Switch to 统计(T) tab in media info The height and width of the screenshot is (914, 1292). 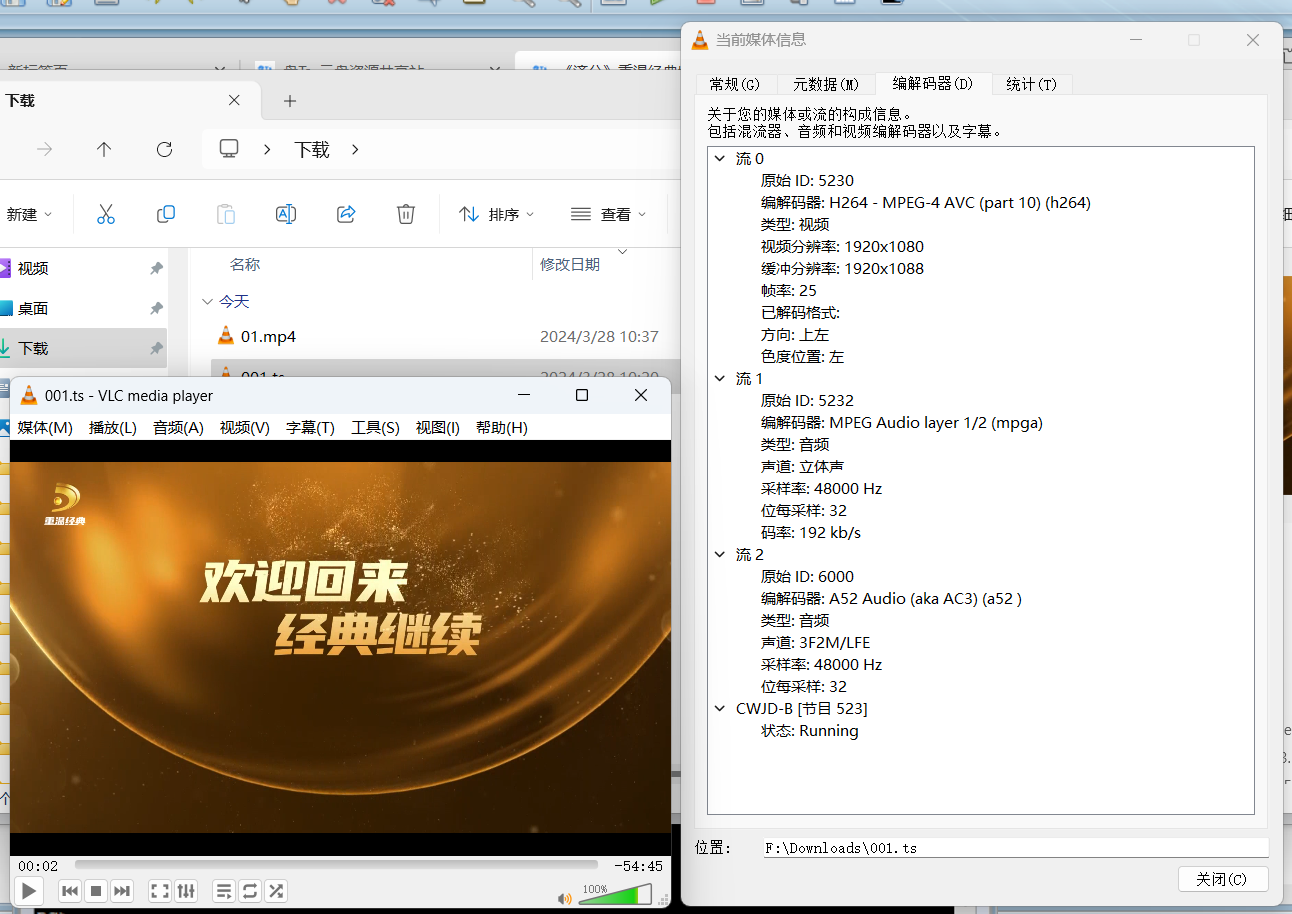coord(1031,84)
